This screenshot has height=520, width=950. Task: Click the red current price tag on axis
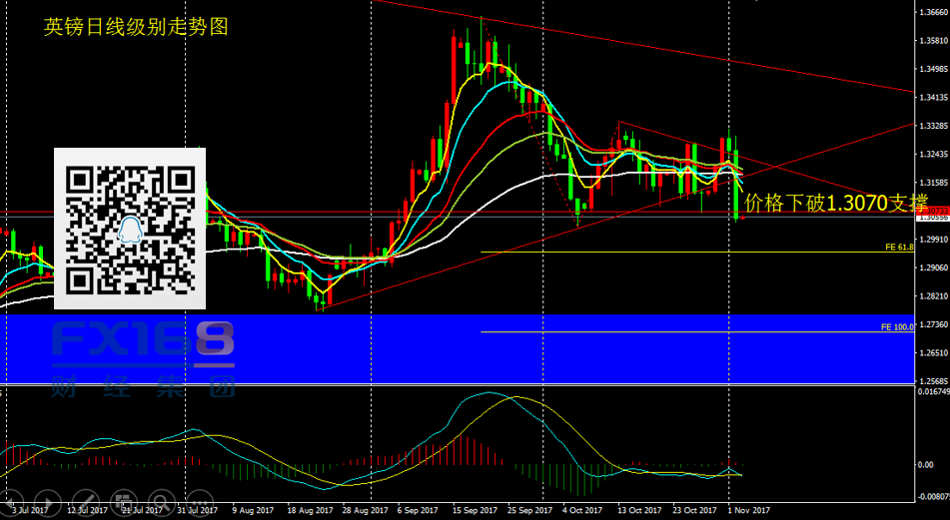point(932,212)
